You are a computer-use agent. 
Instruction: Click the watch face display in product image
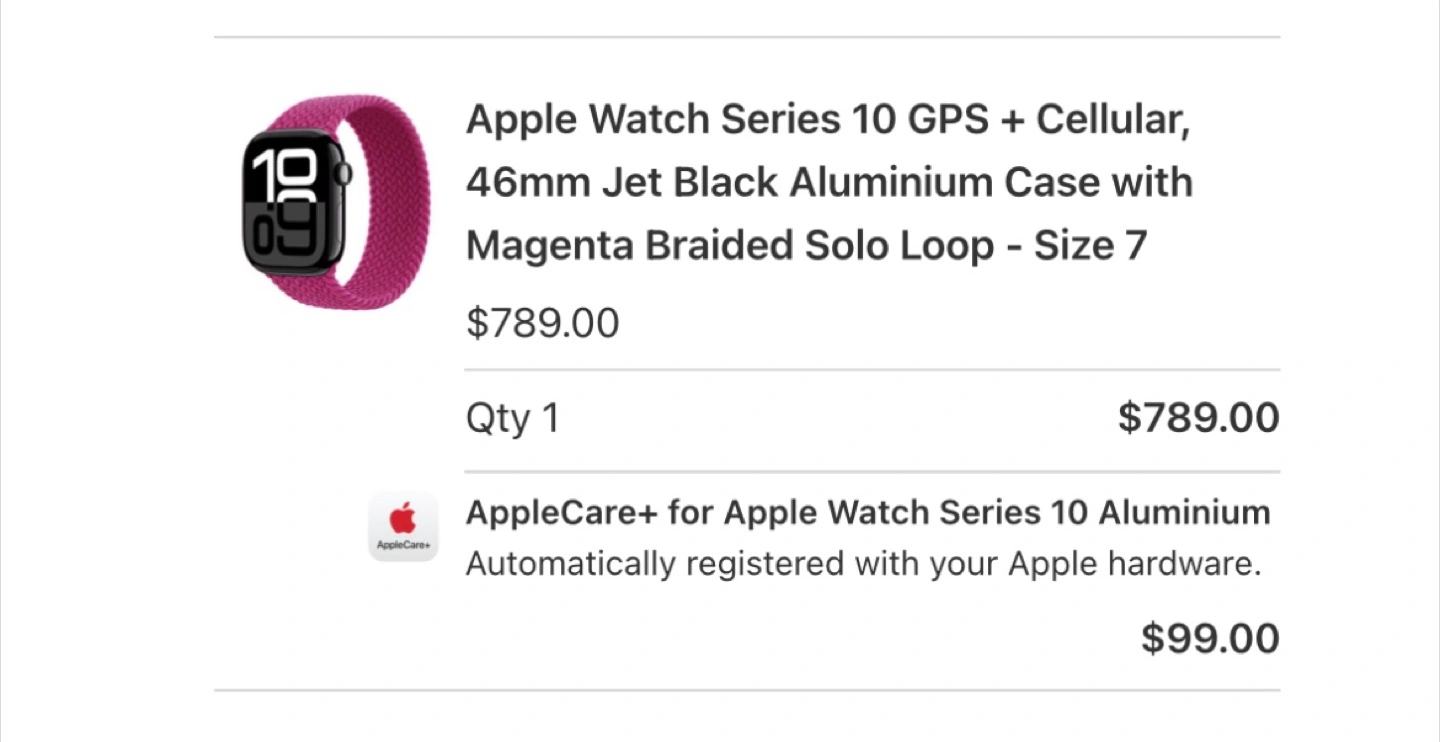point(292,202)
